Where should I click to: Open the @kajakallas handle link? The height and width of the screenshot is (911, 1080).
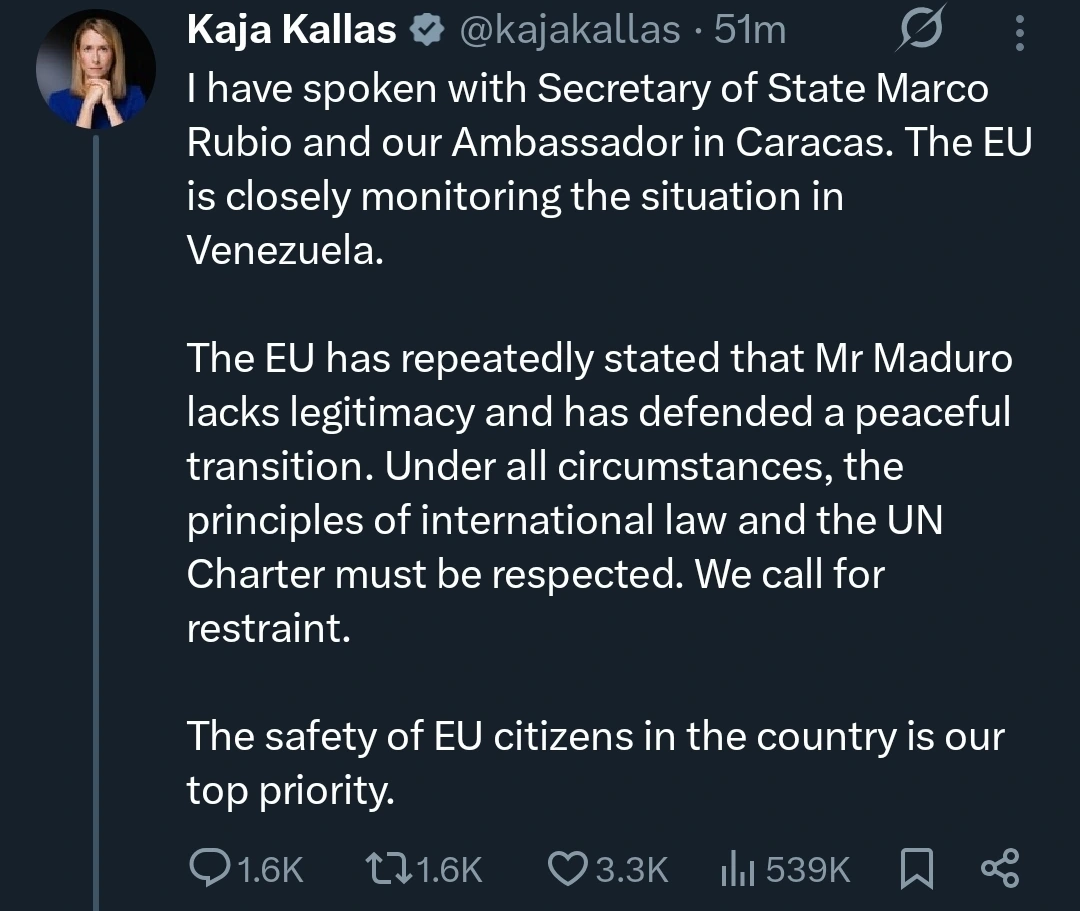click(x=570, y=31)
